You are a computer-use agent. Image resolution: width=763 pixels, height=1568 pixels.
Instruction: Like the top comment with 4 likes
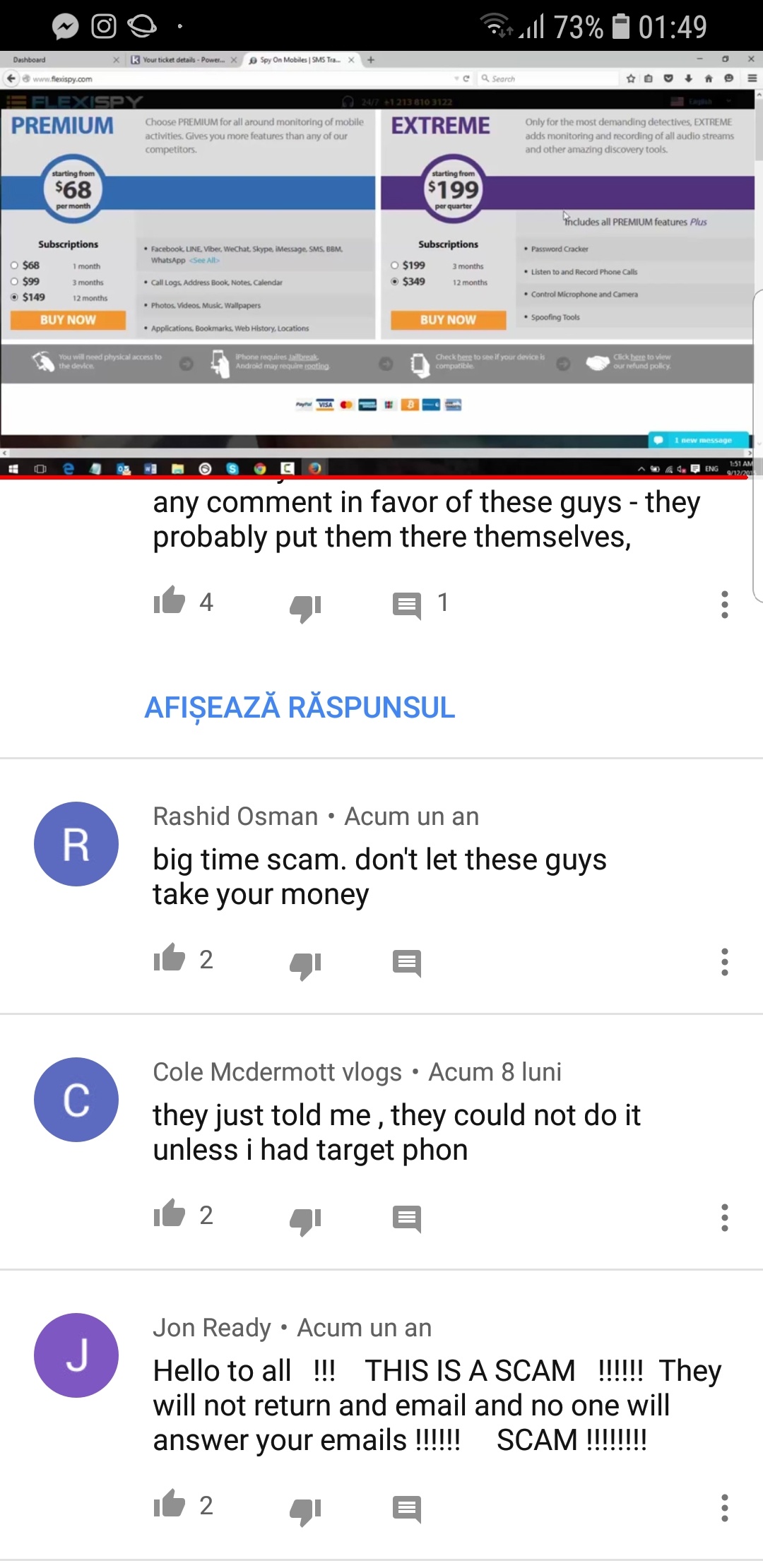tap(170, 600)
